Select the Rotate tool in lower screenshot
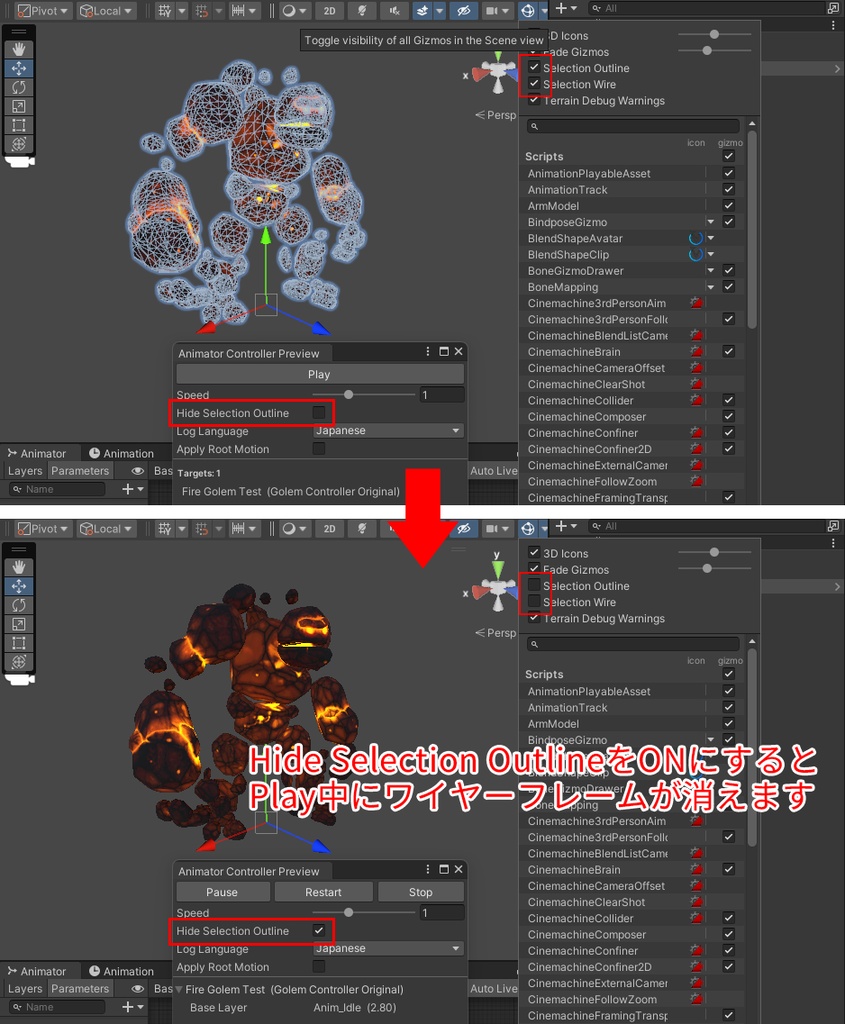Viewport: 845px width, 1024px height. (19, 605)
